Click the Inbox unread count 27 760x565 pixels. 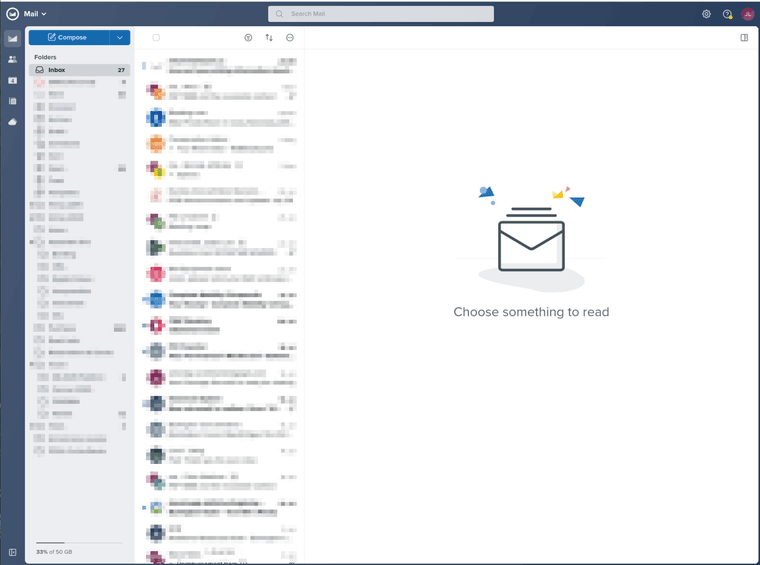[x=121, y=70]
